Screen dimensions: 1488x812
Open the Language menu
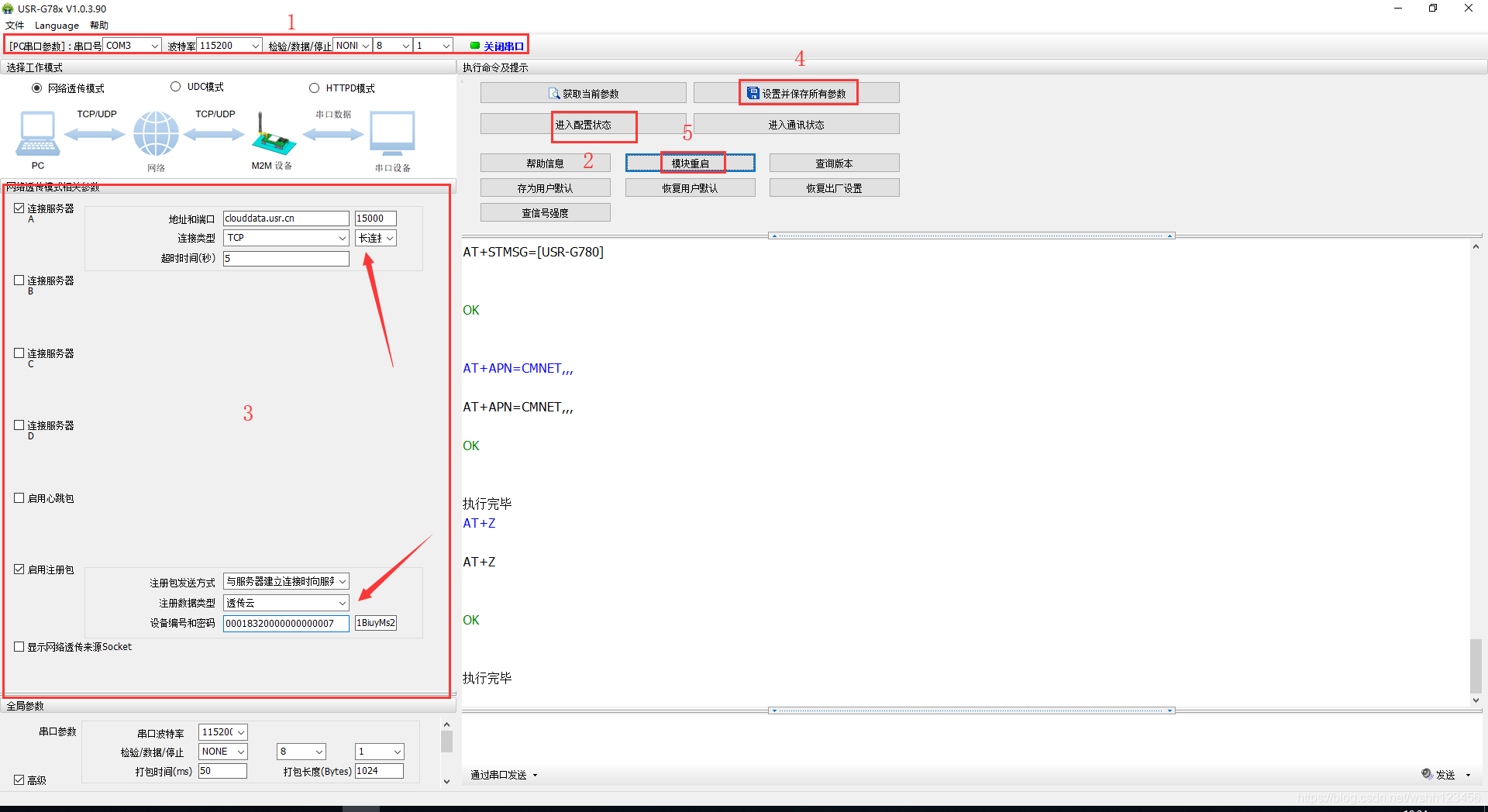(57, 26)
